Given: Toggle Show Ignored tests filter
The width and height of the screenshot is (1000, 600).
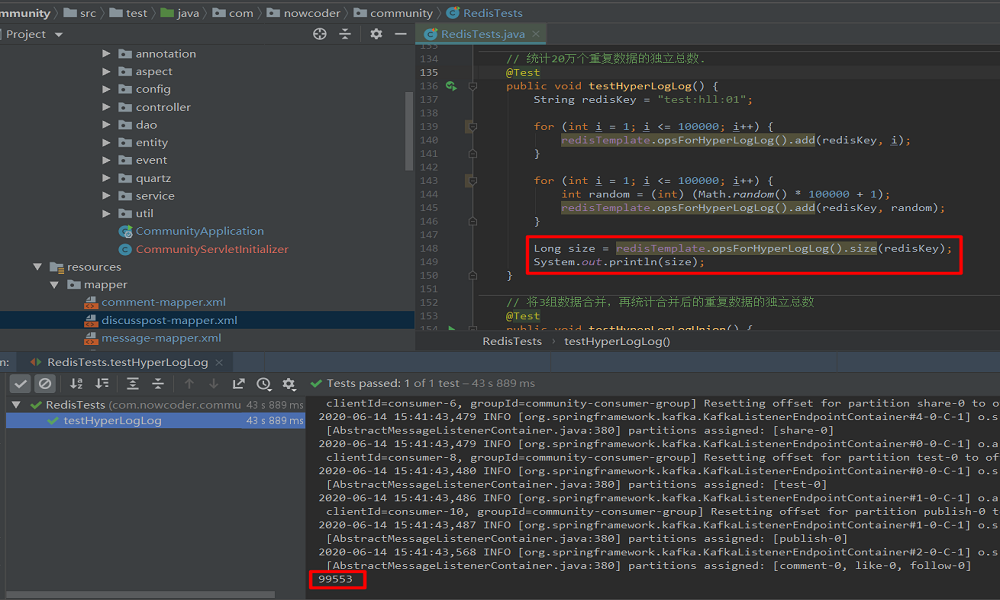Looking at the screenshot, I should (45, 383).
